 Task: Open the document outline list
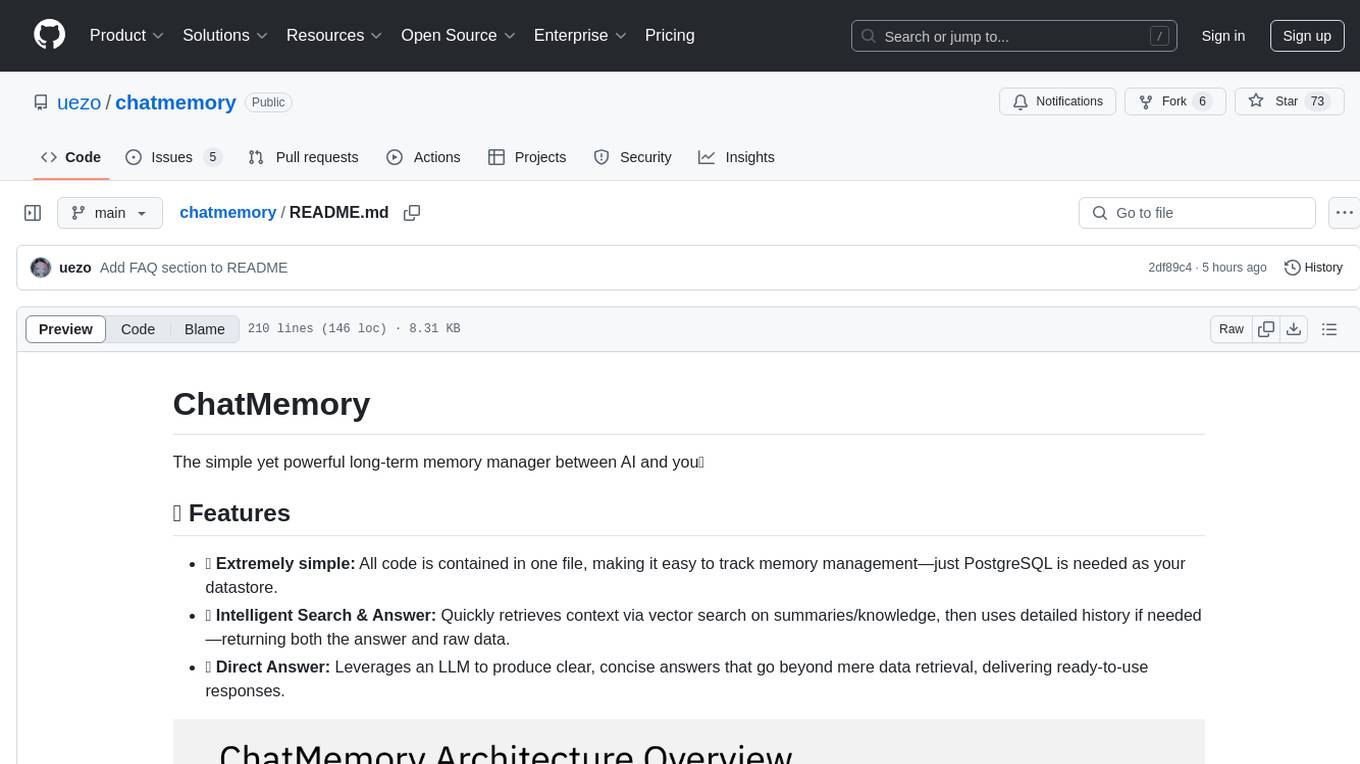(1329, 329)
